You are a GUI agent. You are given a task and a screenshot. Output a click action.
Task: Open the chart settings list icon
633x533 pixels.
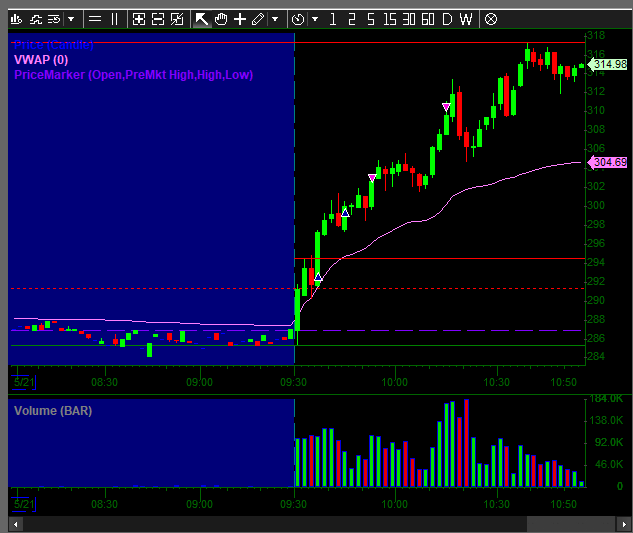tap(54, 19)
